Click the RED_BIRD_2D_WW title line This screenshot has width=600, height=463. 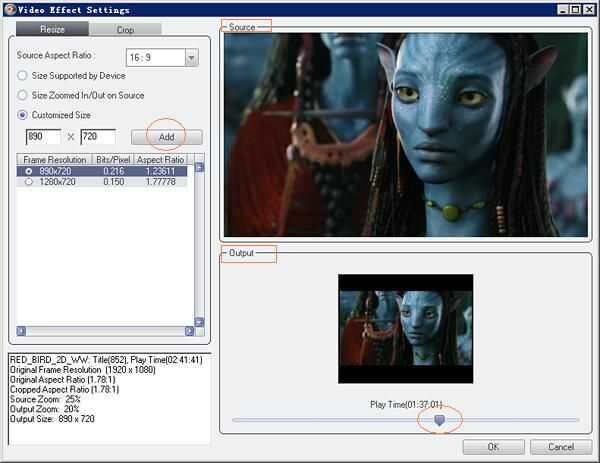106,360
